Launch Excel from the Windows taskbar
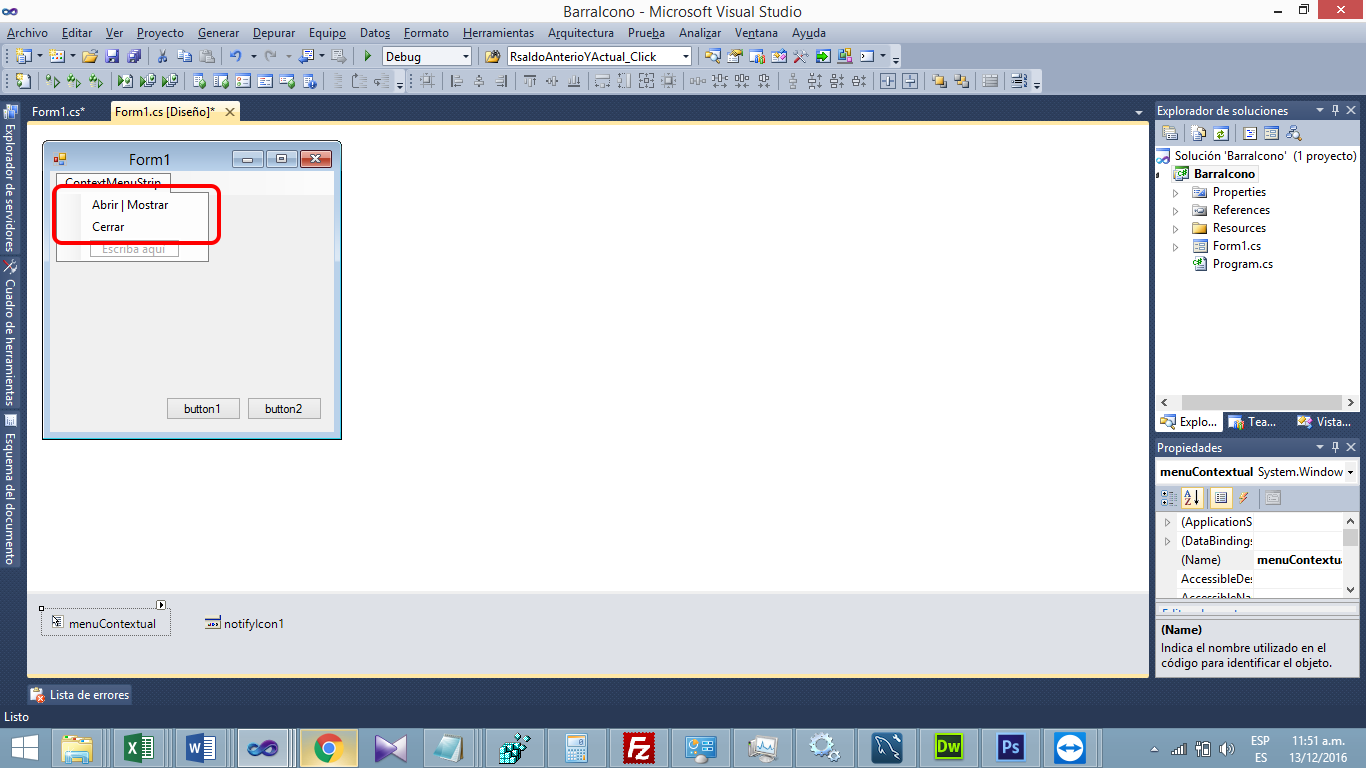The height and width of the screenshot is (768, 1366). [138, 748]
